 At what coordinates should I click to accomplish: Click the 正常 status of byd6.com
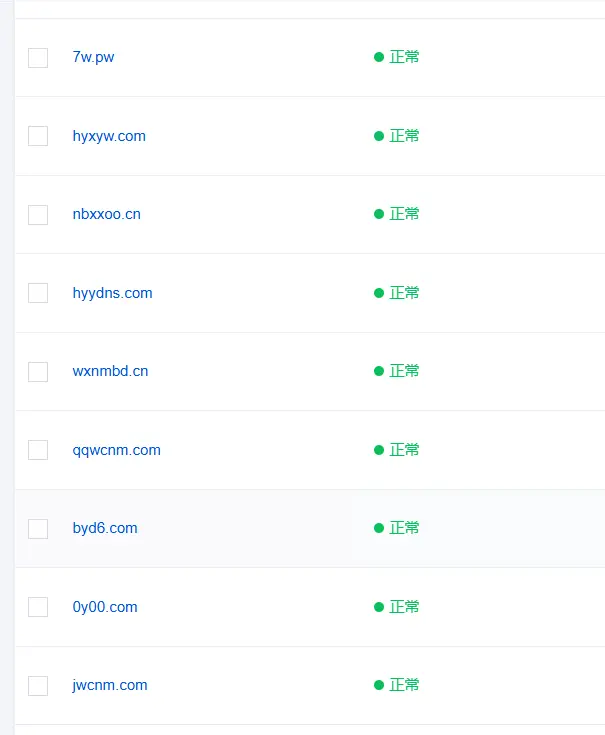404,528
